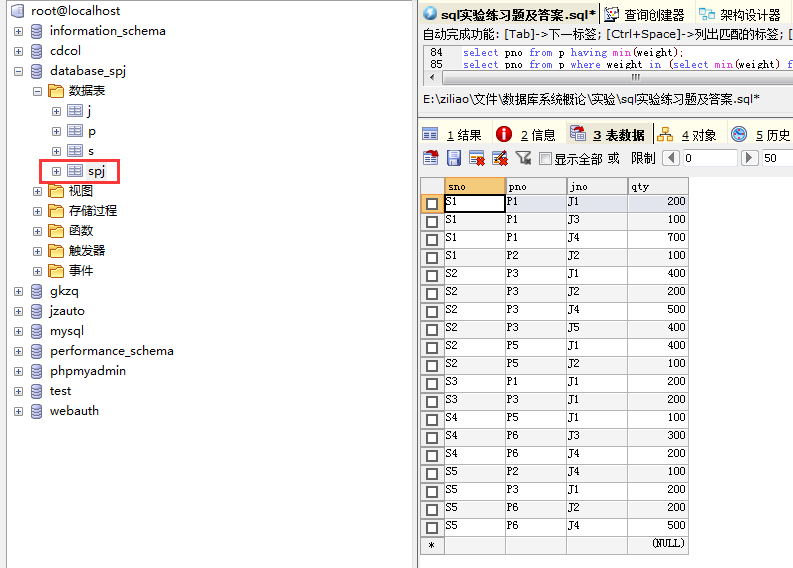Click the database_spj database icon

click(36, 71)
